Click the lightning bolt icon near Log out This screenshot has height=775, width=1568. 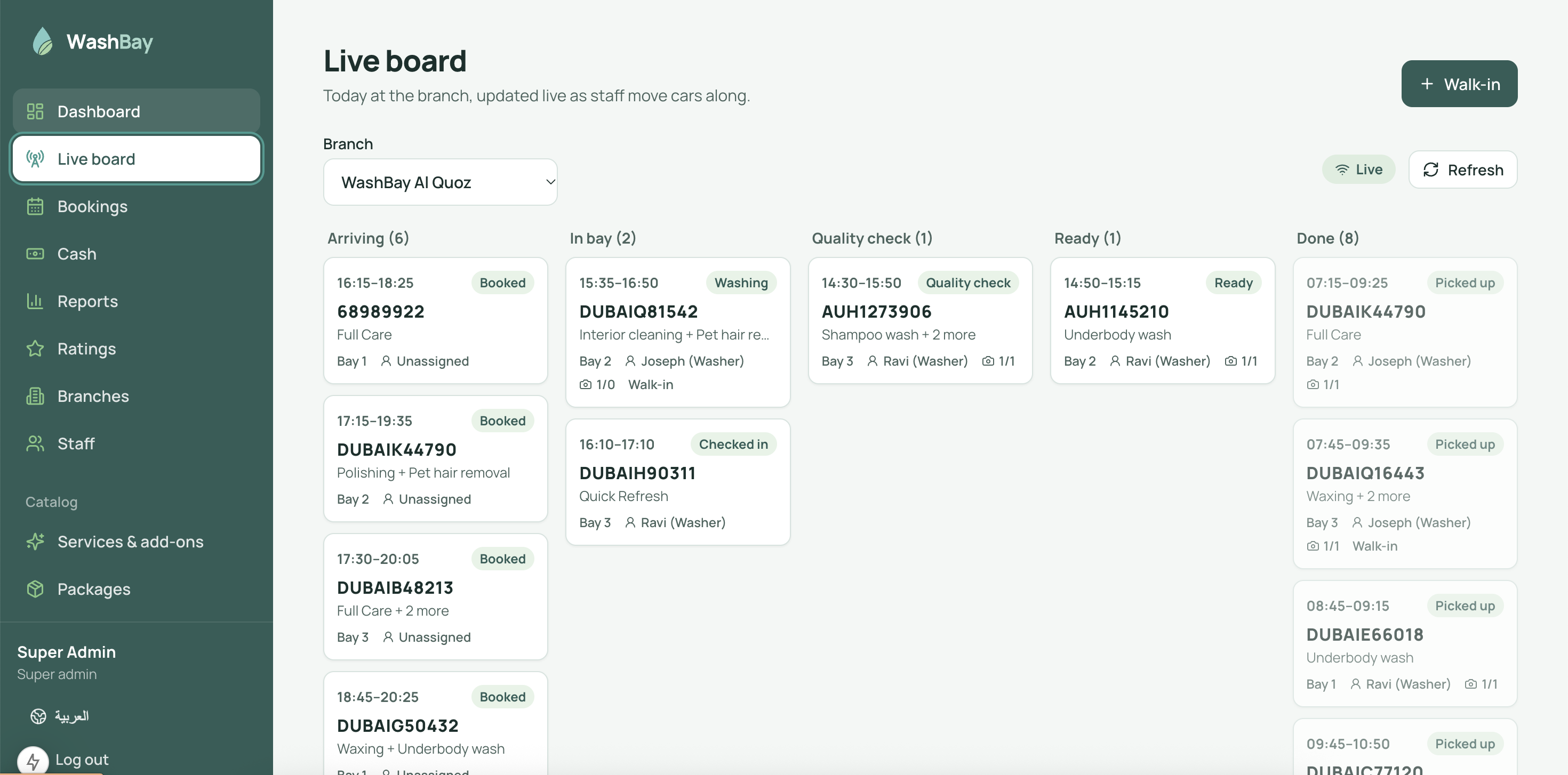(x=33, y=761)
